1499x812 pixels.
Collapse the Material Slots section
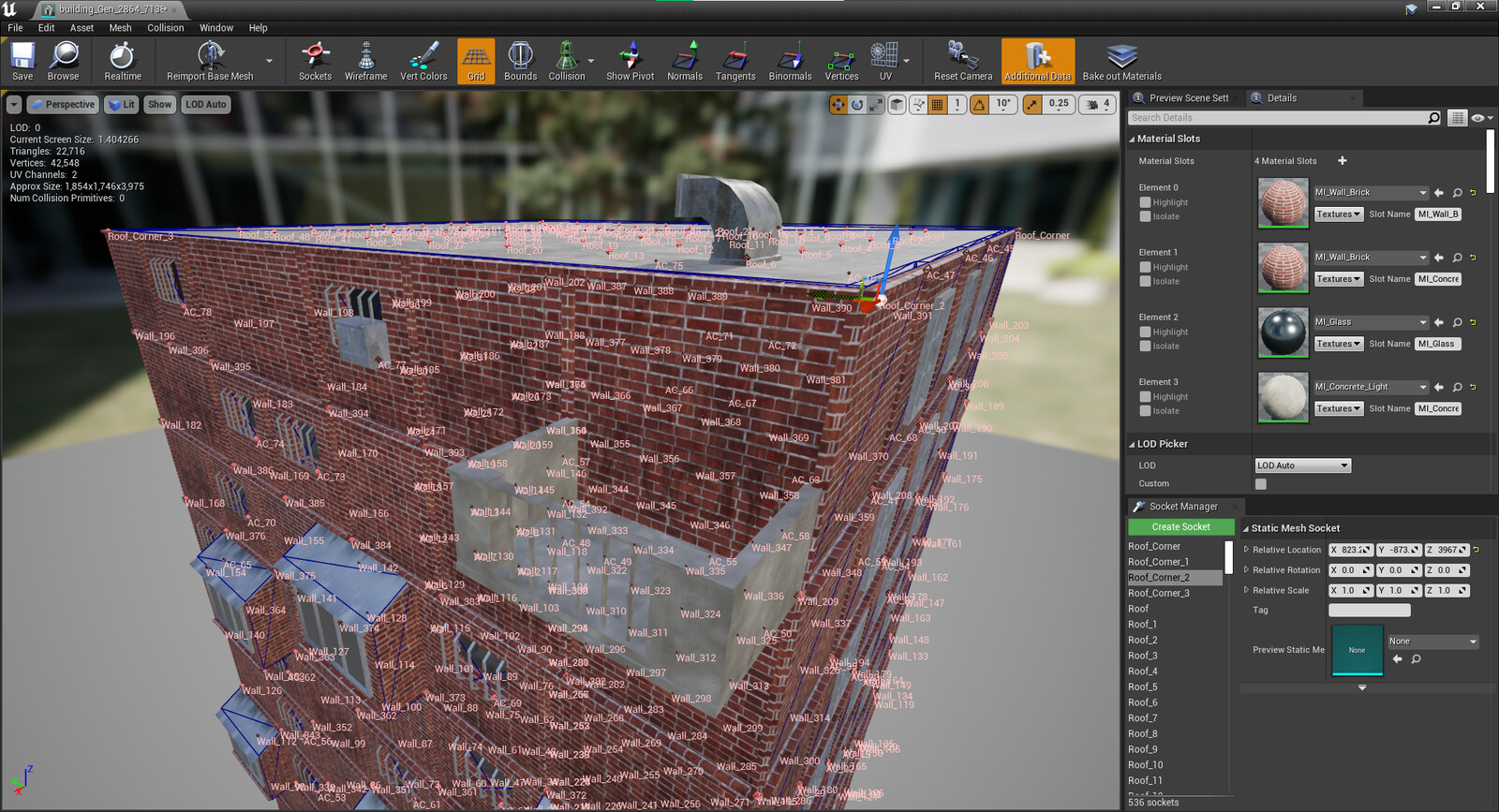click(1132, 139)
